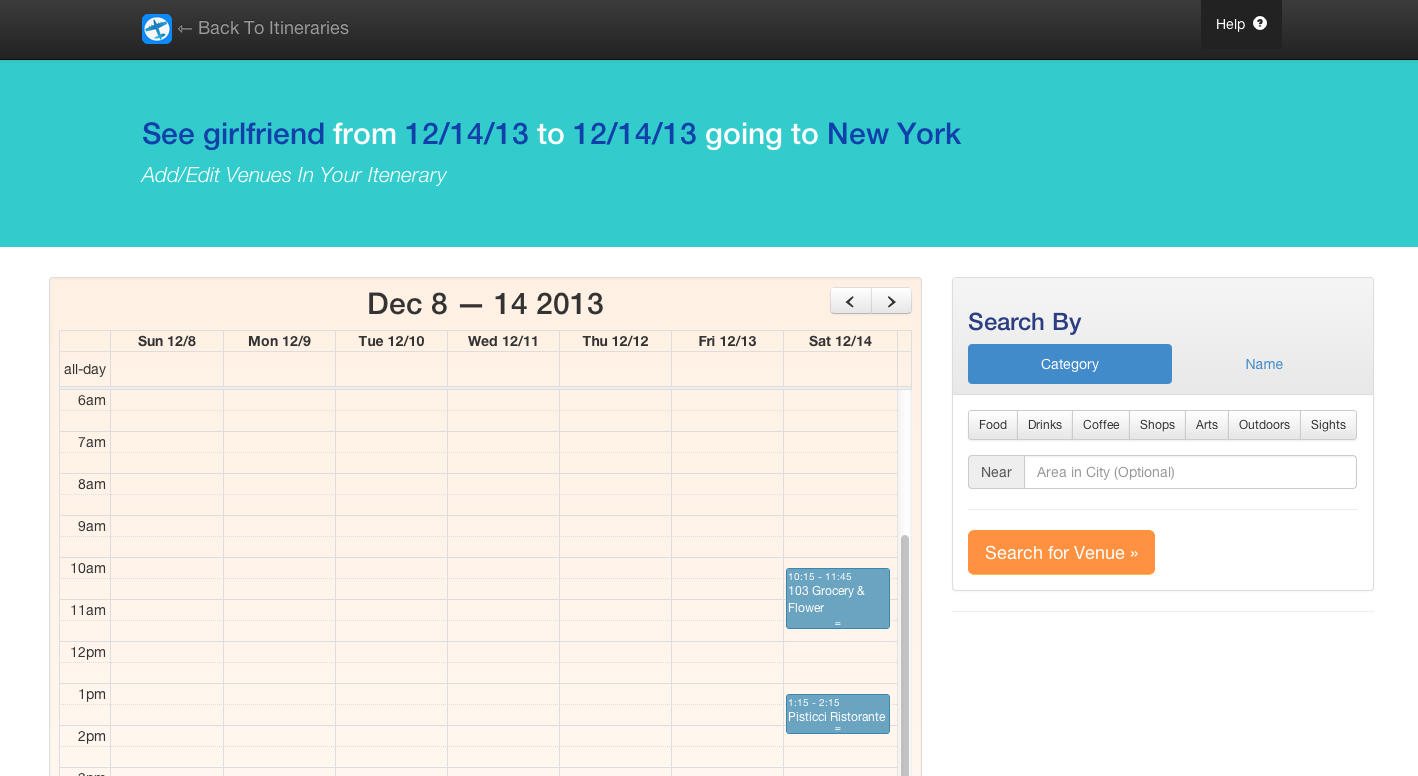Click the Thu 12/12 column header
The image size is (1418, 776).
[615, 341]
